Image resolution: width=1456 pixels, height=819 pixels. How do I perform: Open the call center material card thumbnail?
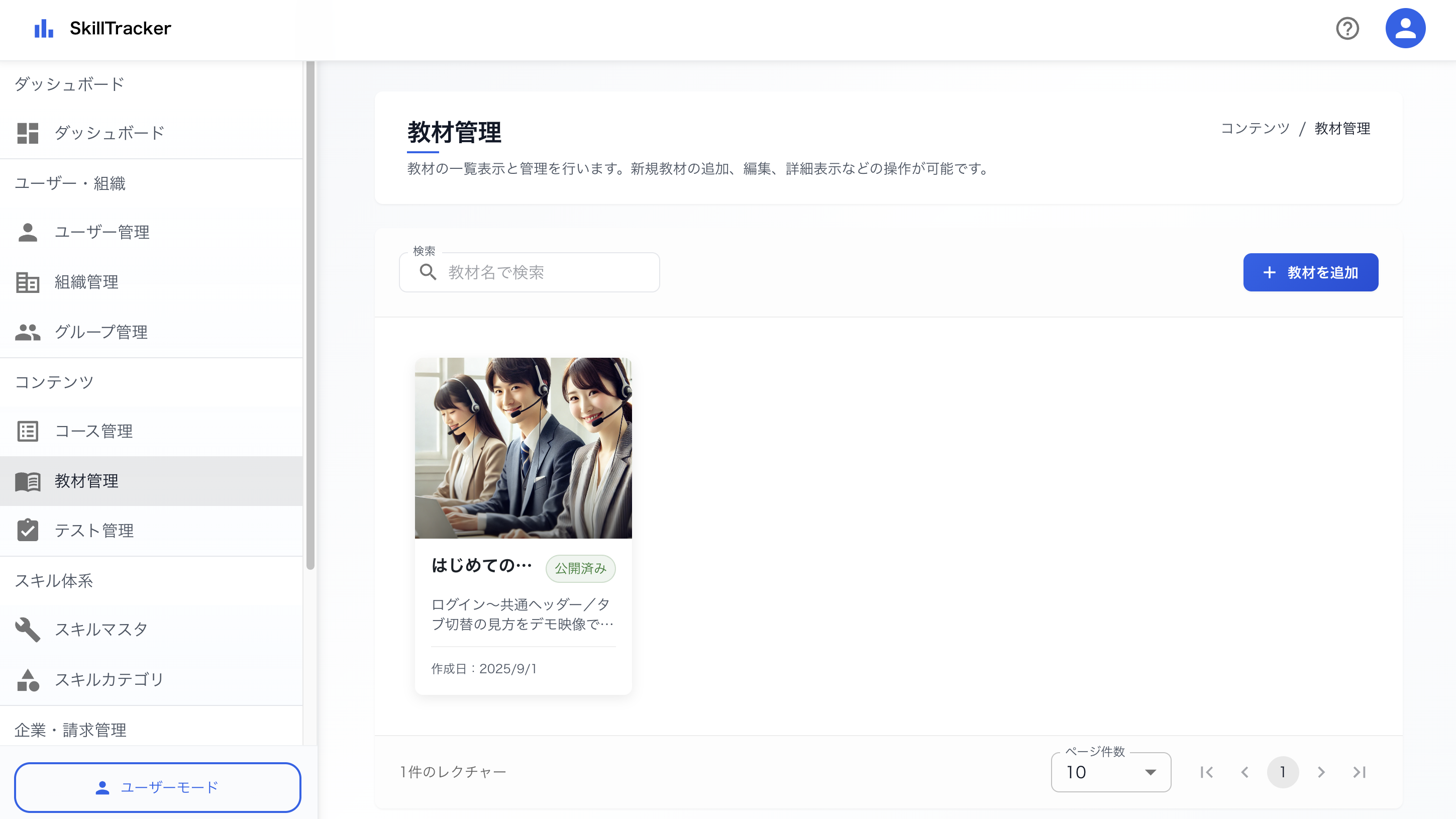click(x=523, y=448)
